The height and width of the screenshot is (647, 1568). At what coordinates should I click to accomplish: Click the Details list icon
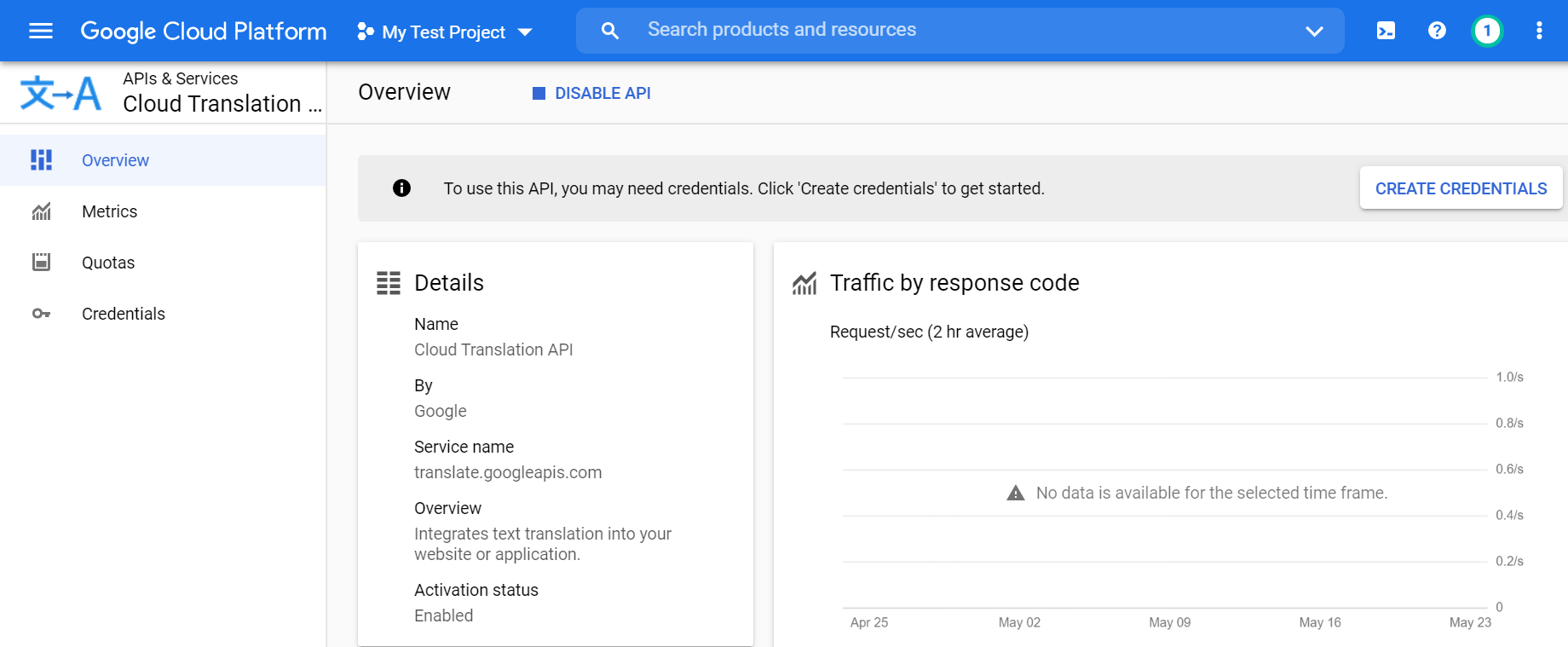pos(389,283)
